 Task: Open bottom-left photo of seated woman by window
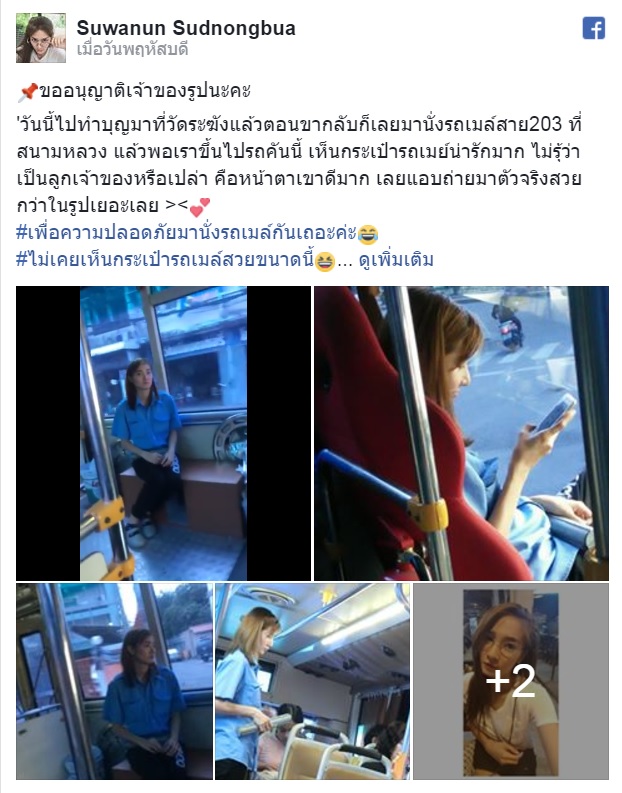(115, 681)
